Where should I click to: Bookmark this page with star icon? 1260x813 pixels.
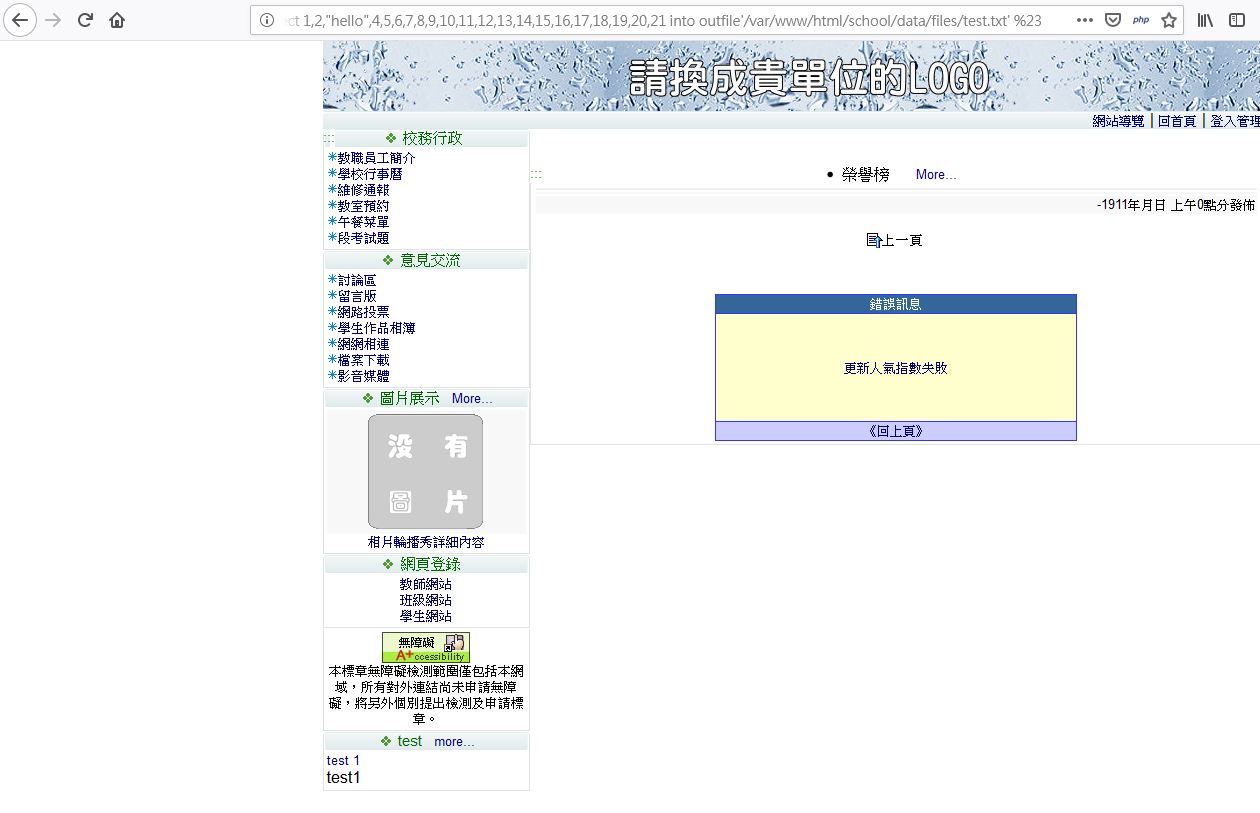pos(1169,20)
